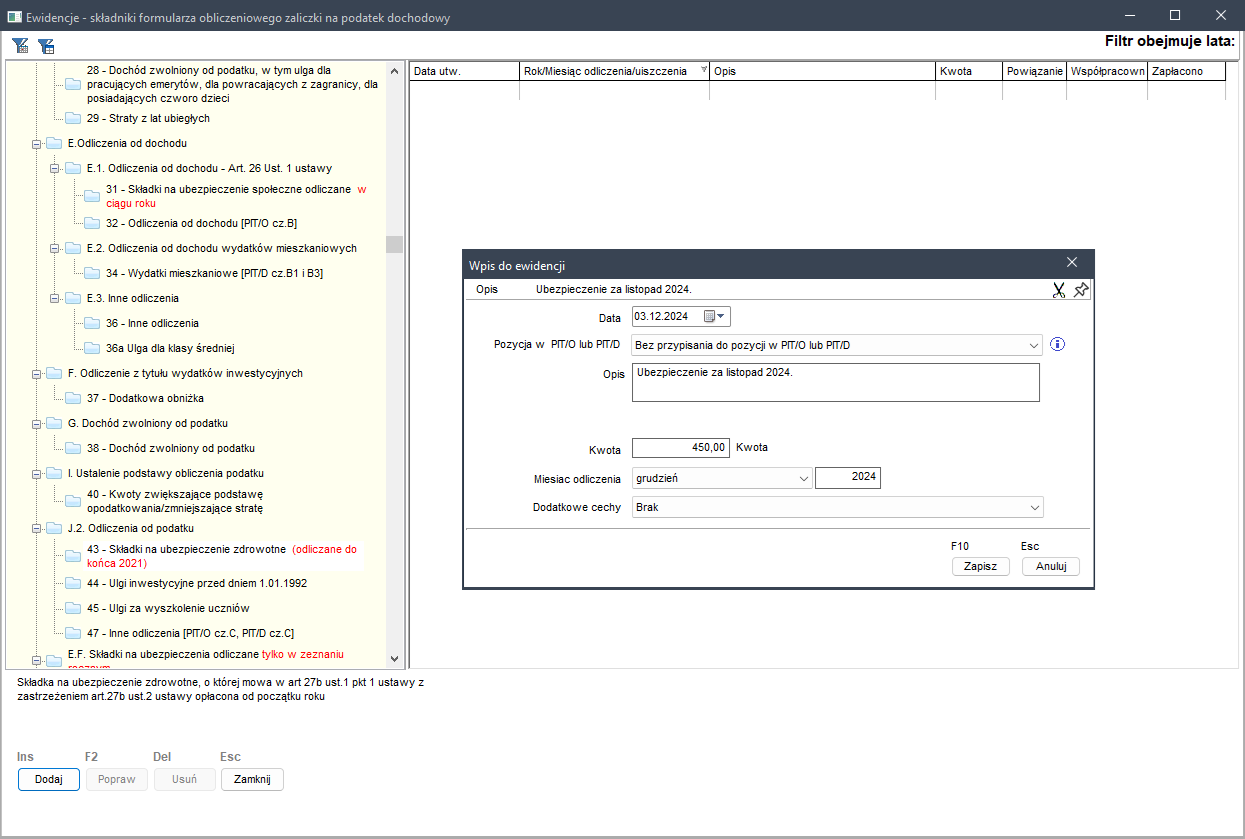Collapse the J.2. Odliczenia od podatku node
Screen dimensions: 1245x839
37,529
